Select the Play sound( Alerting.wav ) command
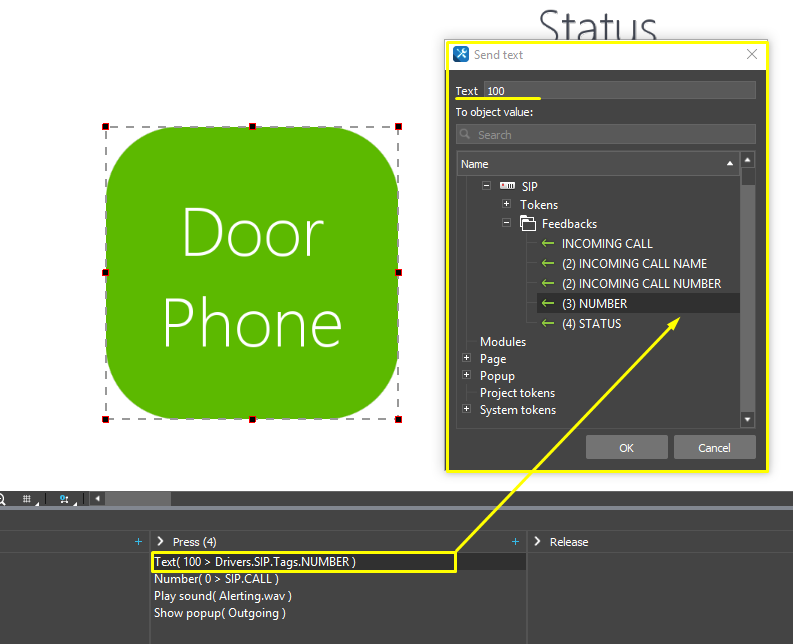 click(x=222, y=596)
